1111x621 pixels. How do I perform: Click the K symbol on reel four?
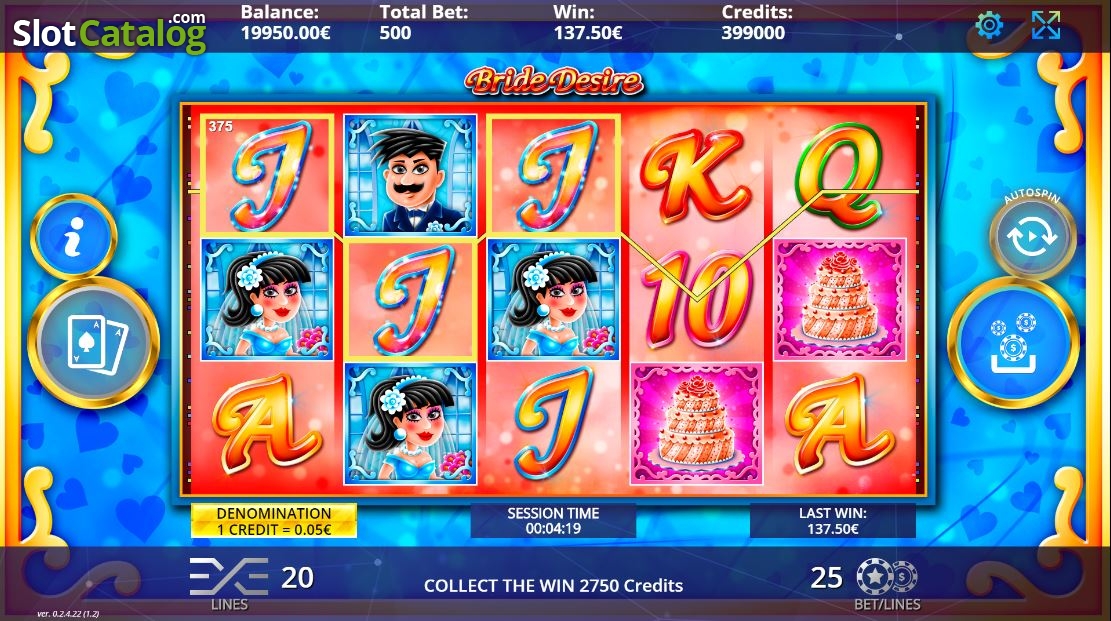click(696, 174)
